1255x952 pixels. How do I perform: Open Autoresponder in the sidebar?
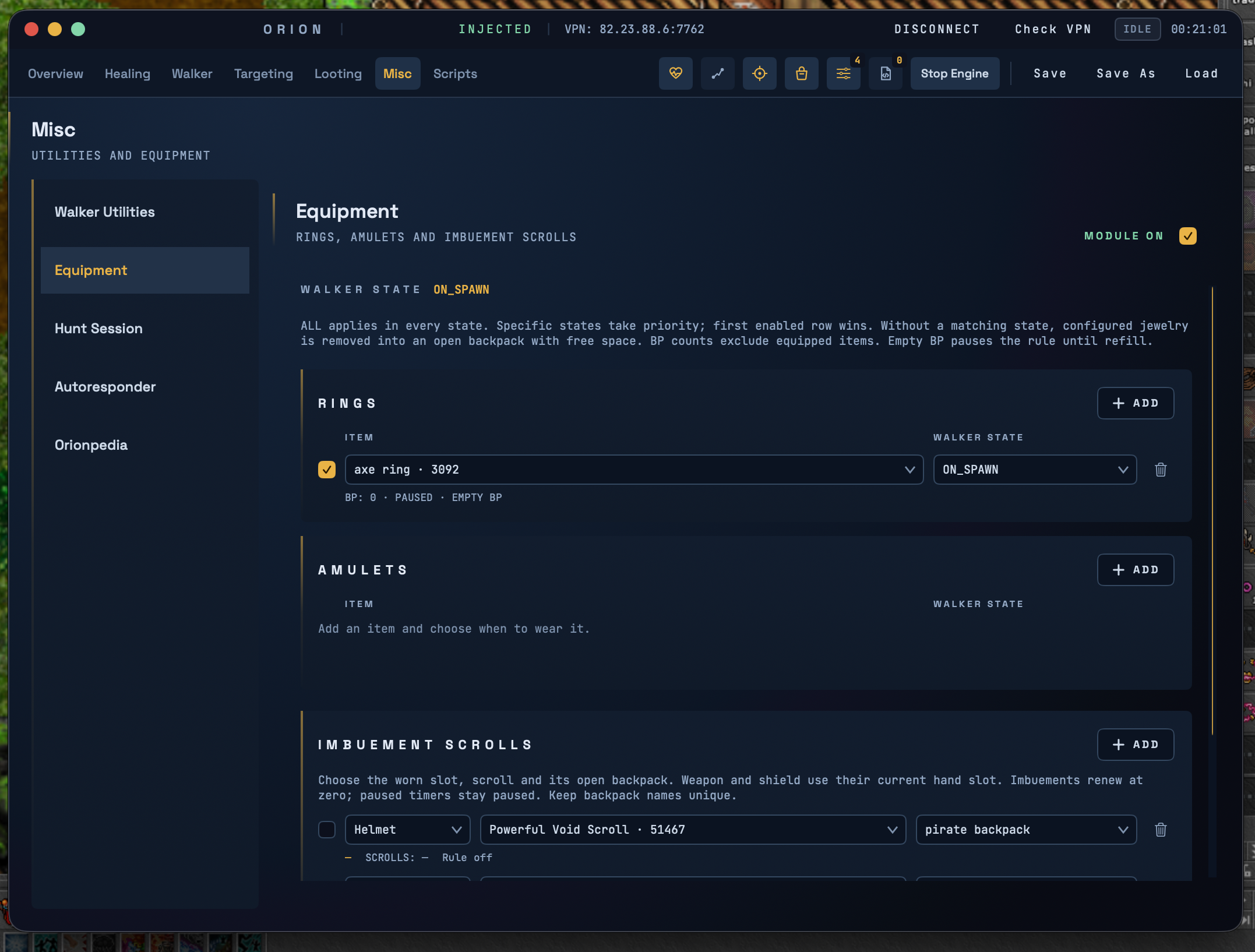145,387
